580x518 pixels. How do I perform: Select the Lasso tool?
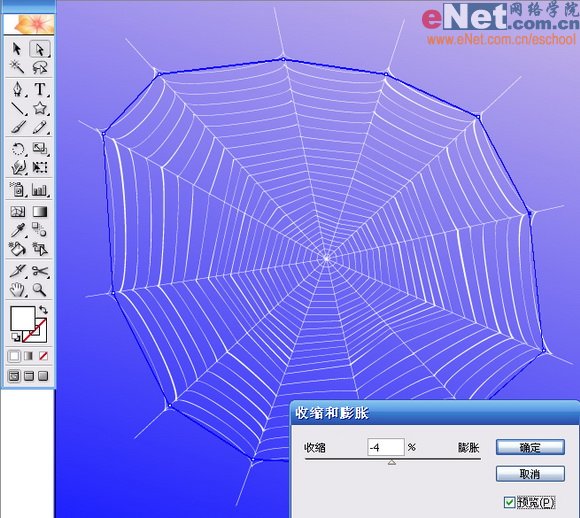[x=40, y=67]
